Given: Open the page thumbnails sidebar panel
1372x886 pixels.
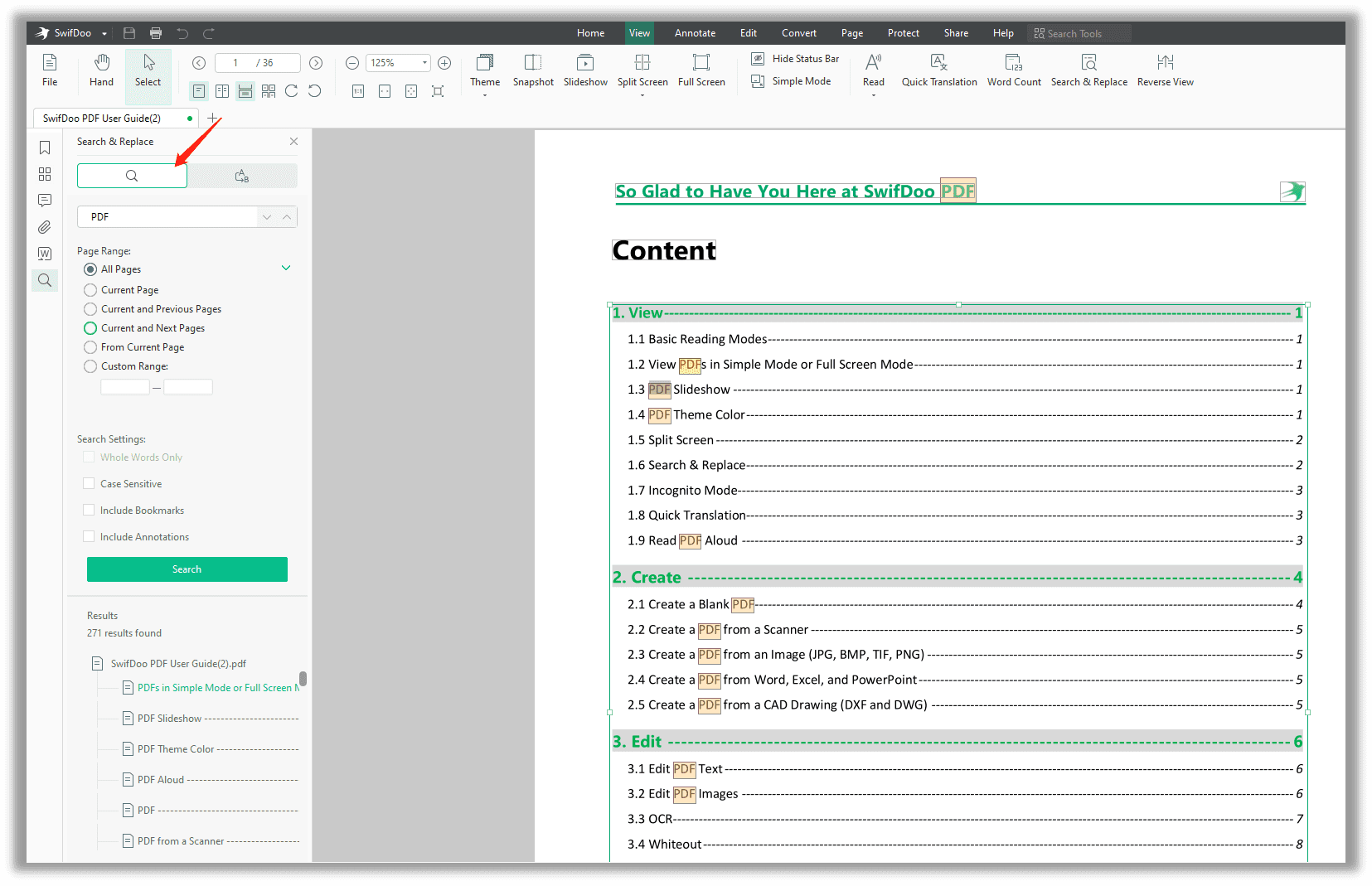Looking at the screenshot, I should click(x=45, y=174).
